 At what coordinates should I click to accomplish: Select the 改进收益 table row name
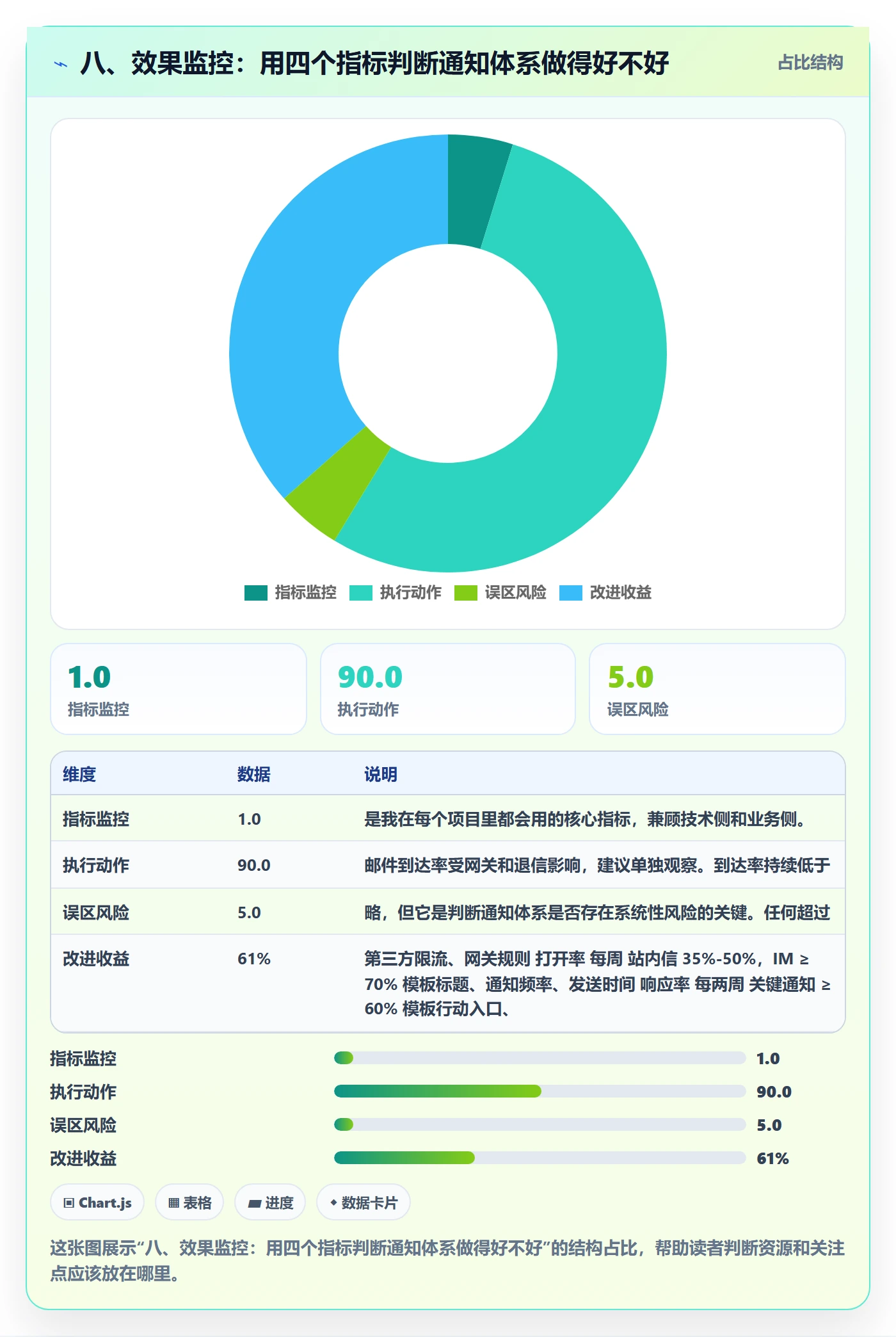(96, 959)
